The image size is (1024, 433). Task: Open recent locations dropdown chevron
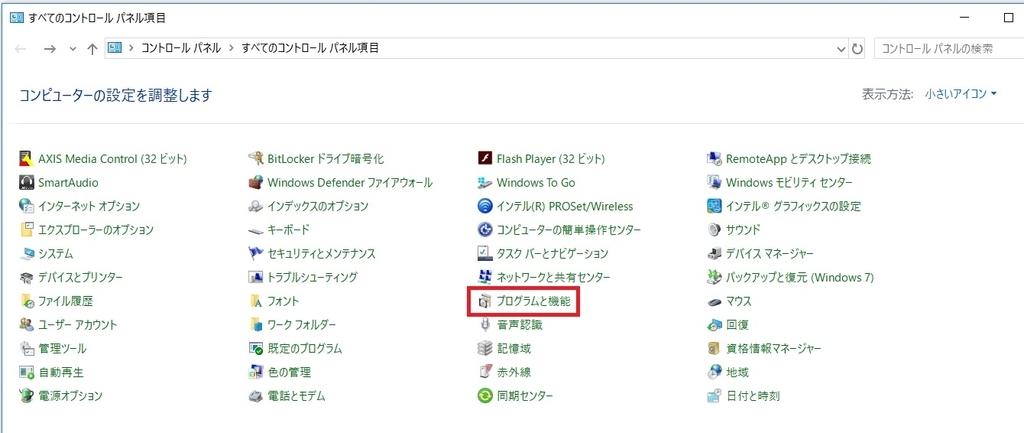click(x=72, y=48)
